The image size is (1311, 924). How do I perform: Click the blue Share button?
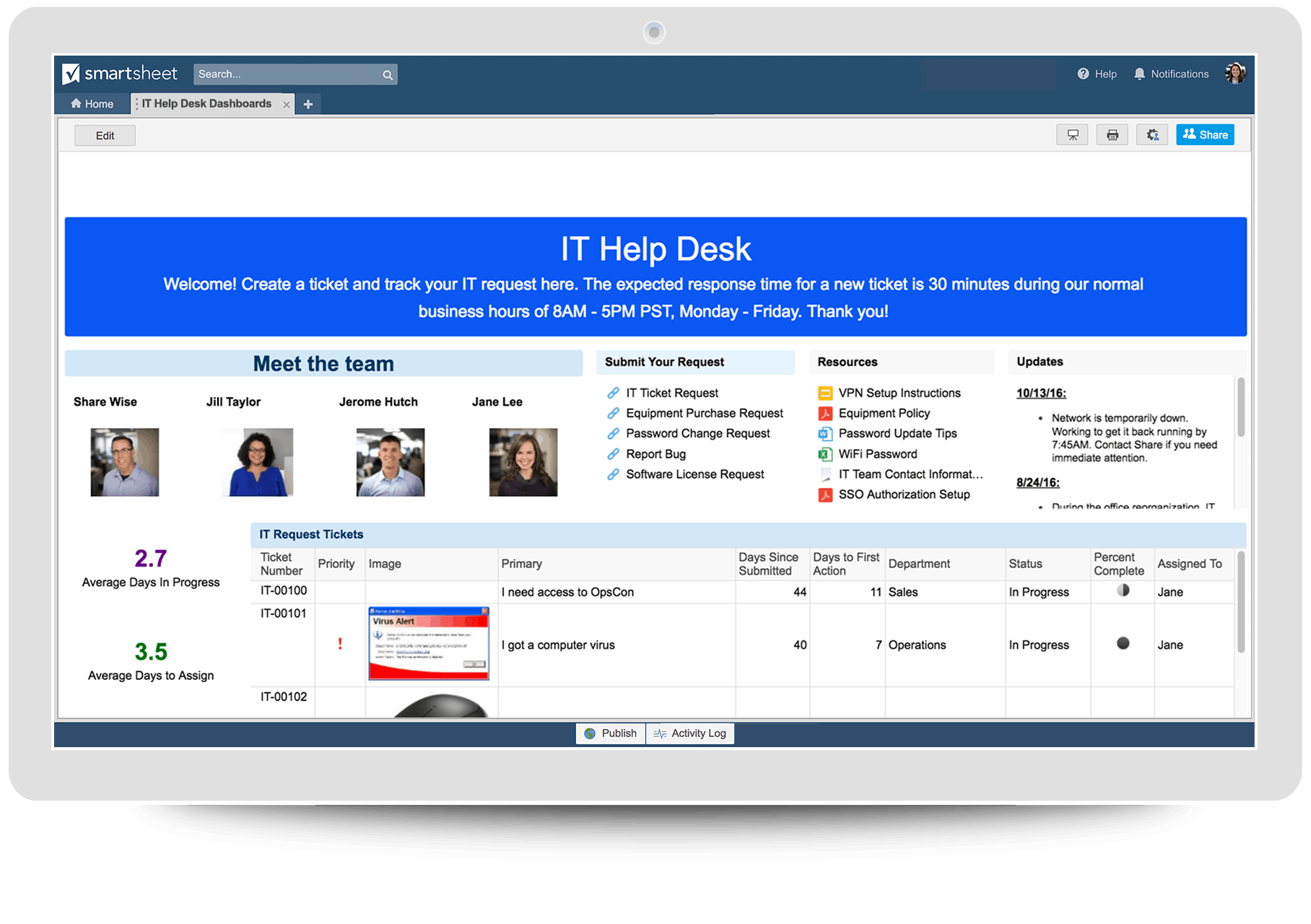click(x=1205, y=135)
